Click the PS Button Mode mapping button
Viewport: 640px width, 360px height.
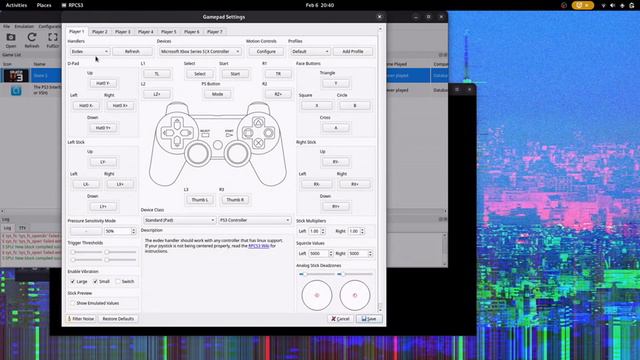218,94
